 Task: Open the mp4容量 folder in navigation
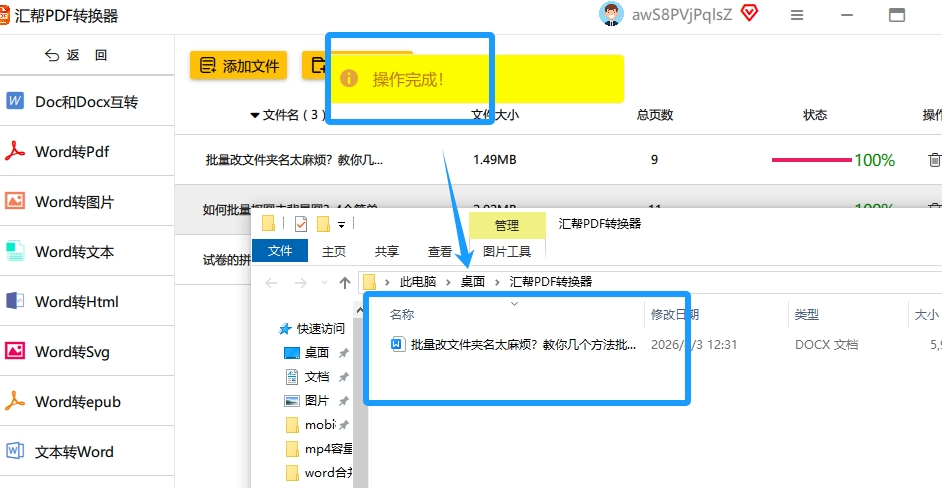point(319,449)
